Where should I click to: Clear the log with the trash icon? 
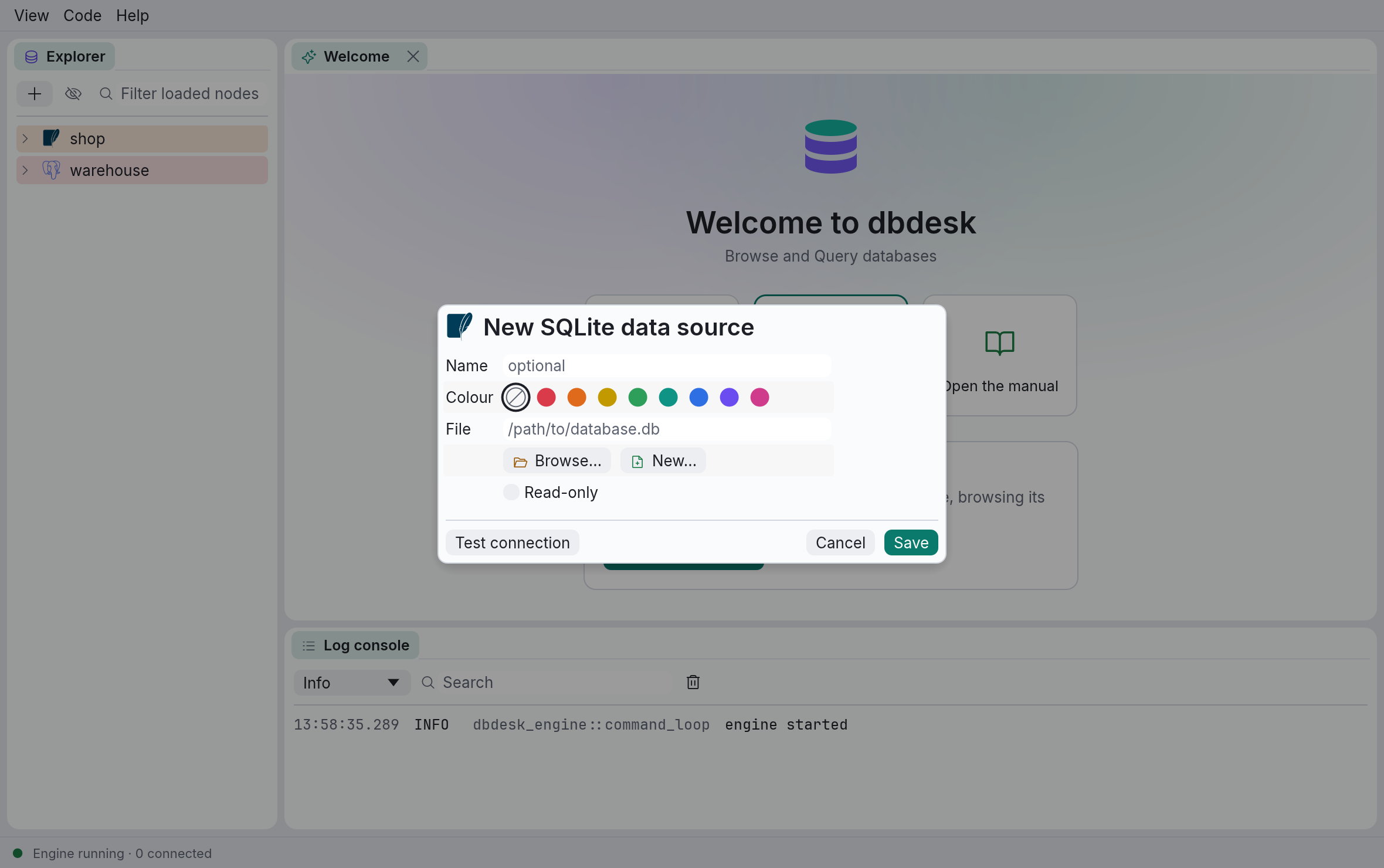693,682
